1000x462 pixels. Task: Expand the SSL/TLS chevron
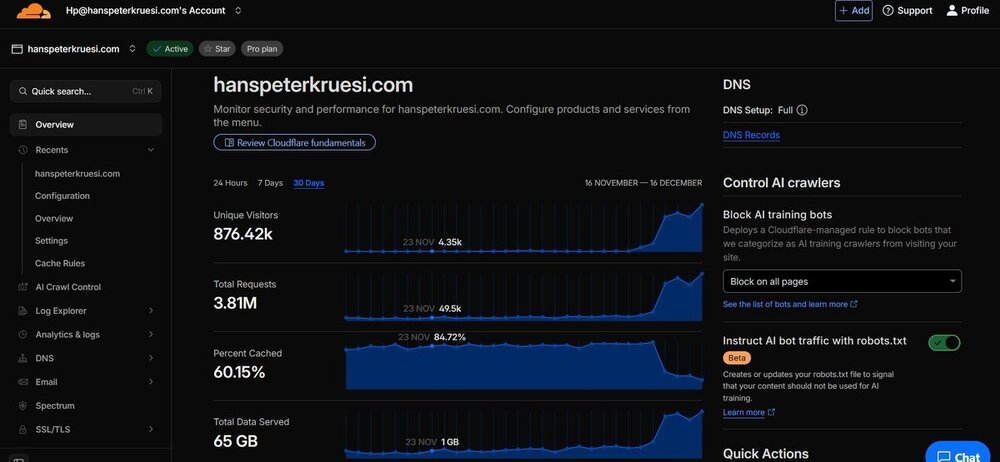(x=151, y=429)
